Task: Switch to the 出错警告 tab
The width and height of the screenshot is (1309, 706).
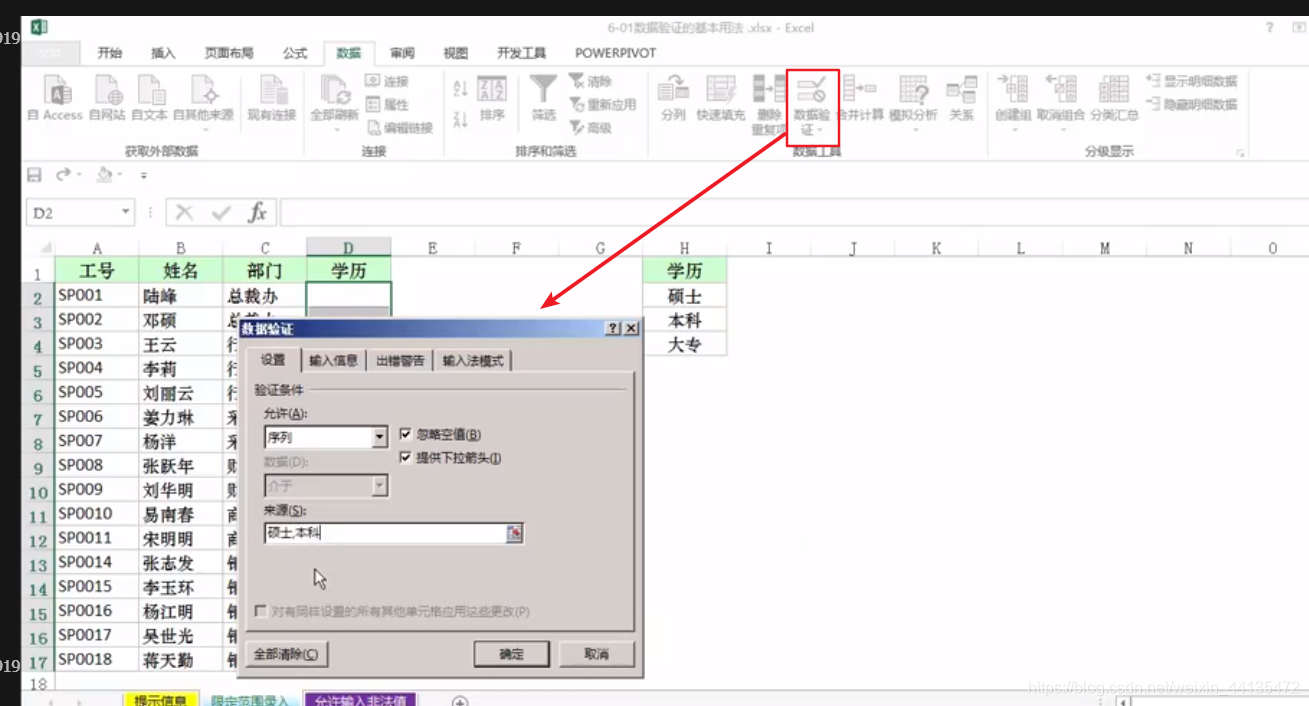Action: coord(399,359)
